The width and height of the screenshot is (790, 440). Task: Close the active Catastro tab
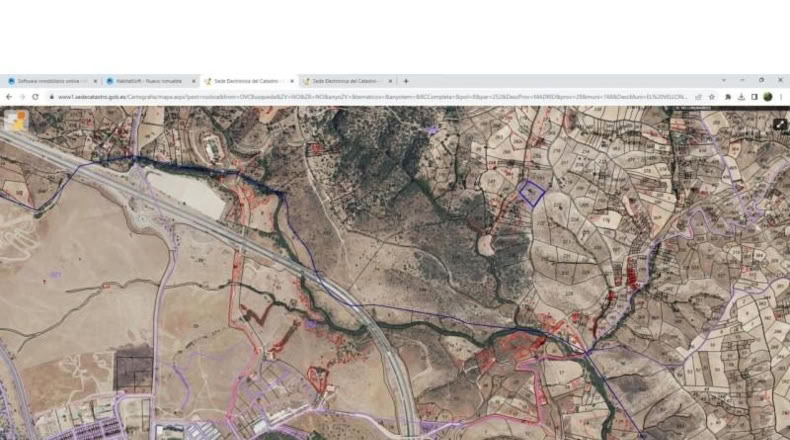pyautogui.click(x=292, y=81)
